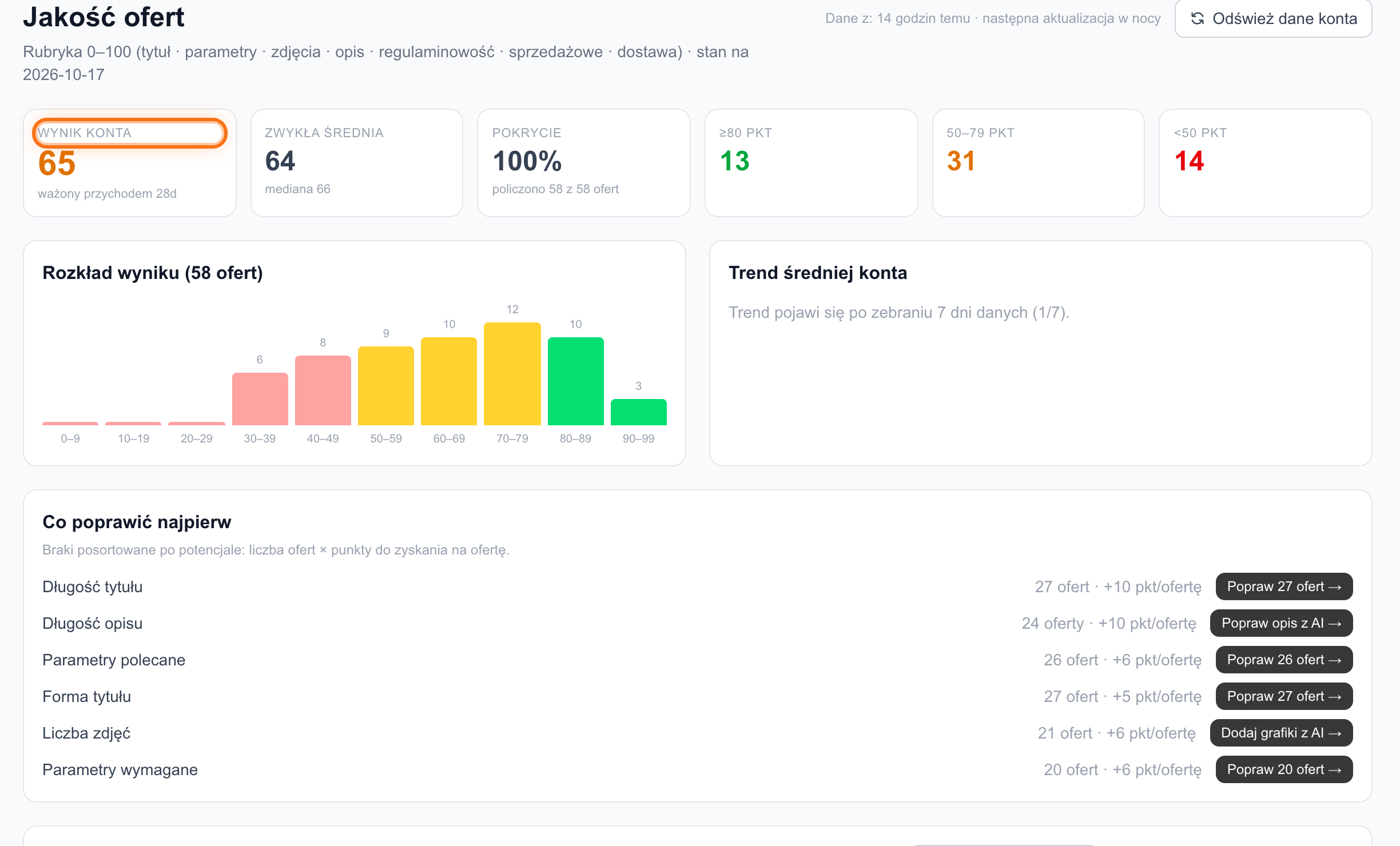
Task: Click the Pokrycie 100% card
Action: pos(584,163)
